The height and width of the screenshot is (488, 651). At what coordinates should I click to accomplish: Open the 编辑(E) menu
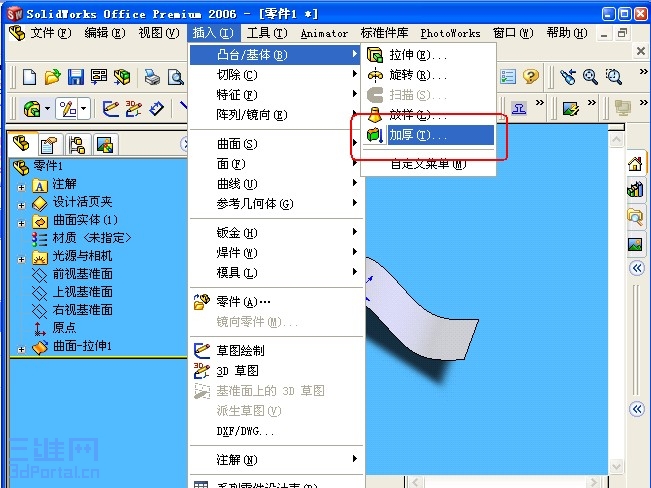coord(105,33)
